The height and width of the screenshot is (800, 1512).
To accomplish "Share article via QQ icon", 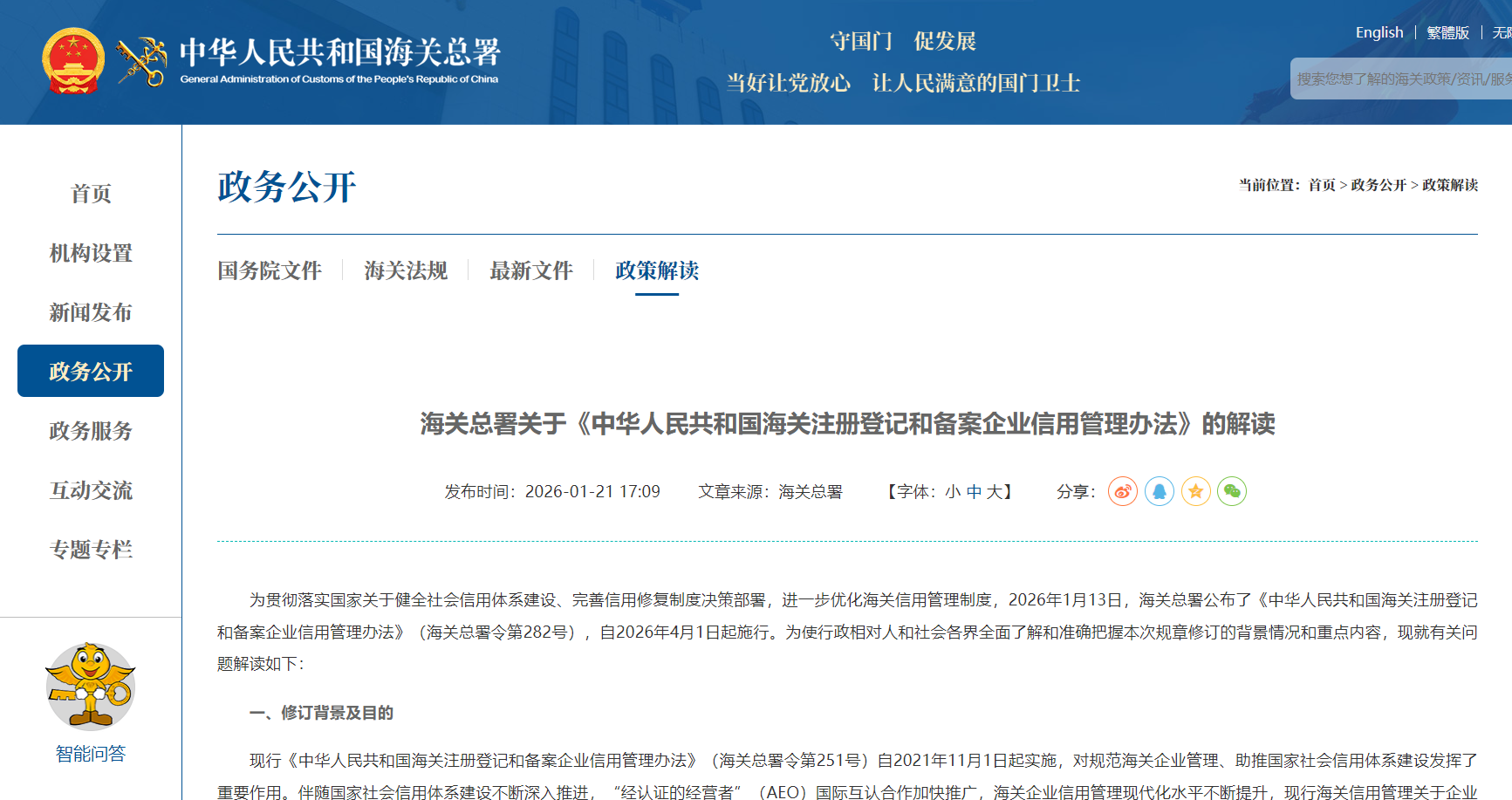I will click(1159, 491).
